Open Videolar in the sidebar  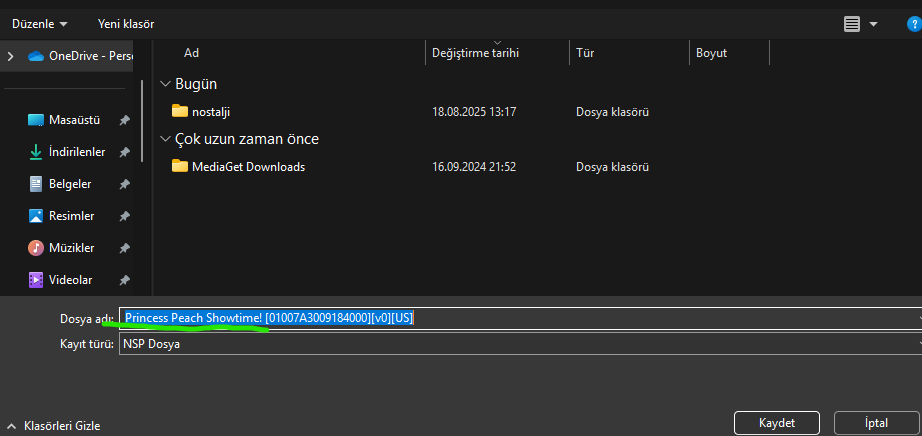point(71,280)
